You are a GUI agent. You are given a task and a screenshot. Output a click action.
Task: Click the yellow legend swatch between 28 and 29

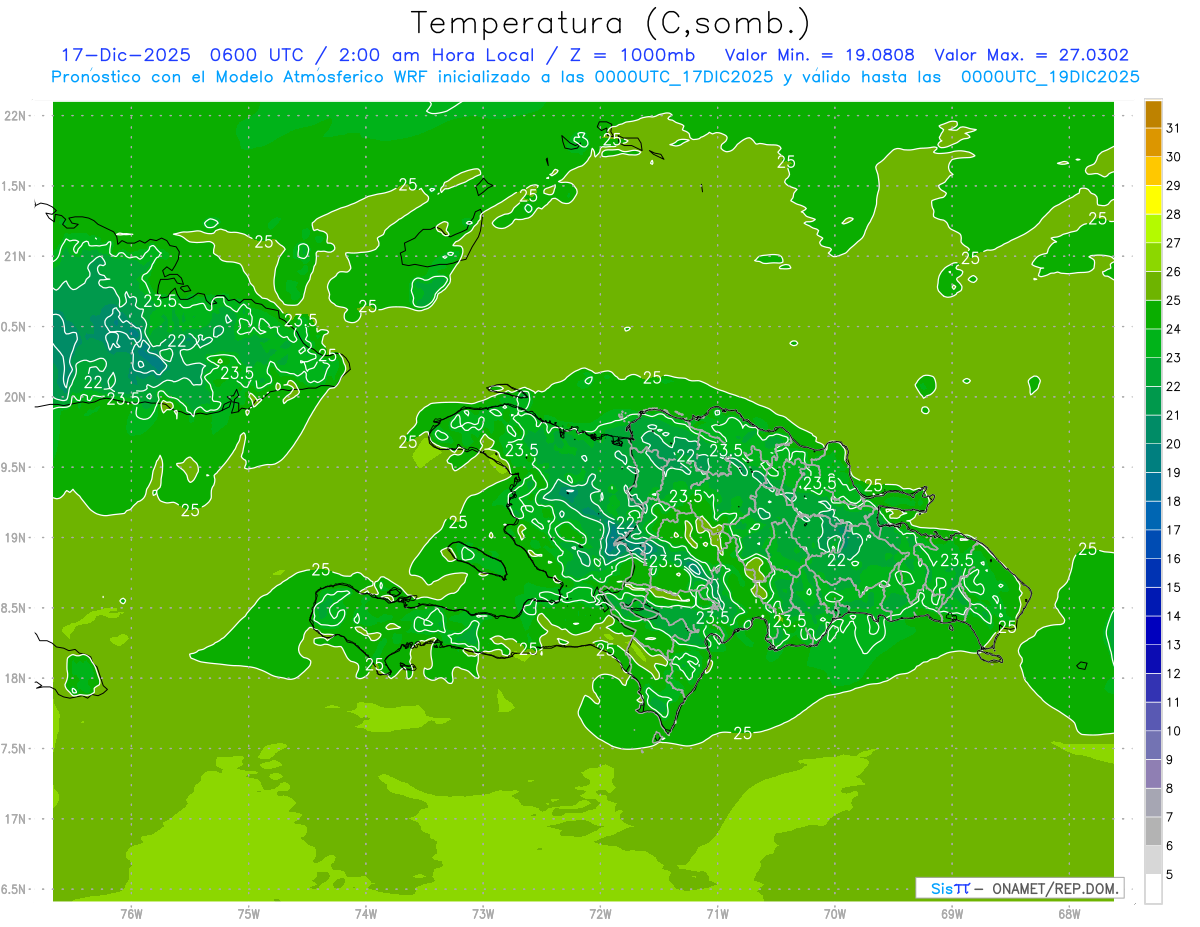click(x=1153, y=200)
